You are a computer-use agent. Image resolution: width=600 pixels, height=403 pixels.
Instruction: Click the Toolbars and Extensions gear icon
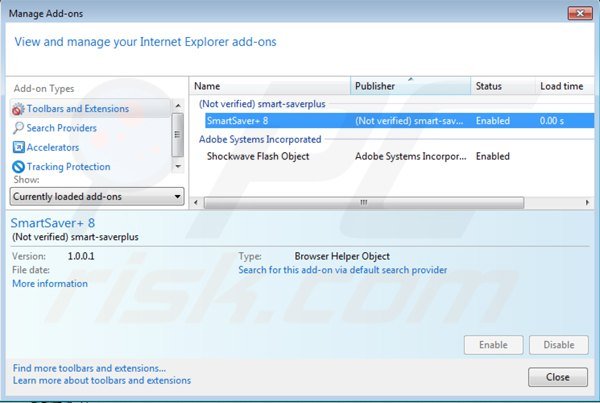pyautogui.click(x=18, y=109)
